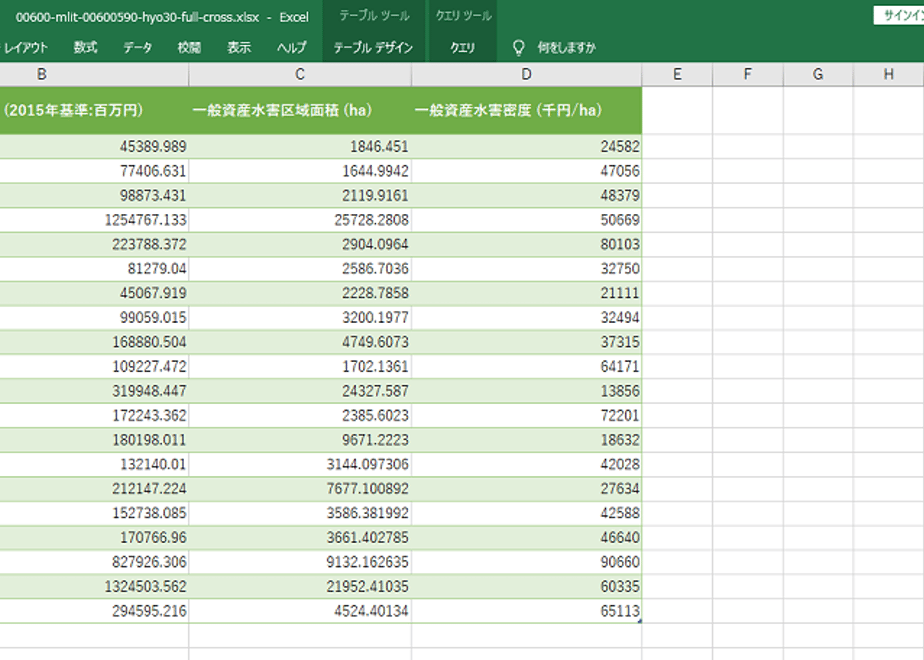Select cell with value 1644.9942
This screenshot has height=660, width=924.
coord(300,171)
